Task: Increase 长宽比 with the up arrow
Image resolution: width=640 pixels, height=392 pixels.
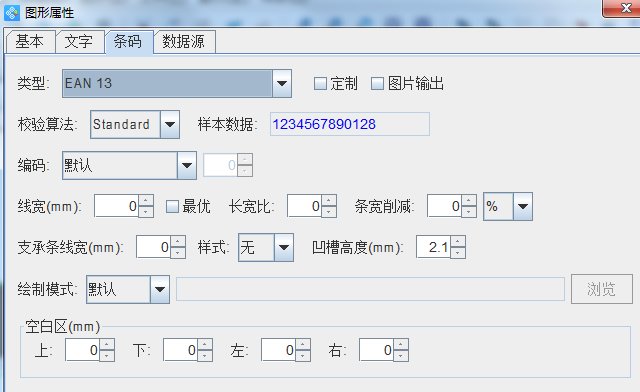Action: [x=329, y=200]
